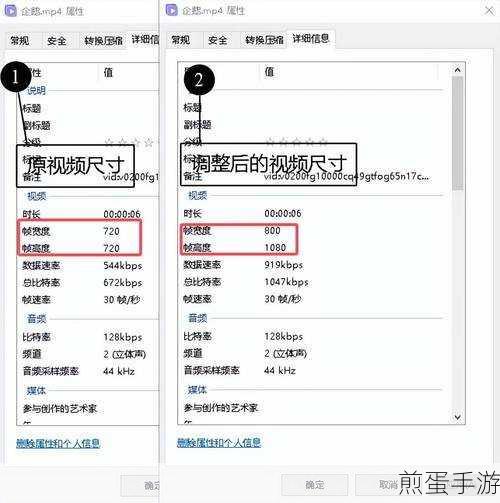This screenshot has width=500, height=503.
Task: Select the 帧速率 row in the left window
Action: (x=88, y=300)
